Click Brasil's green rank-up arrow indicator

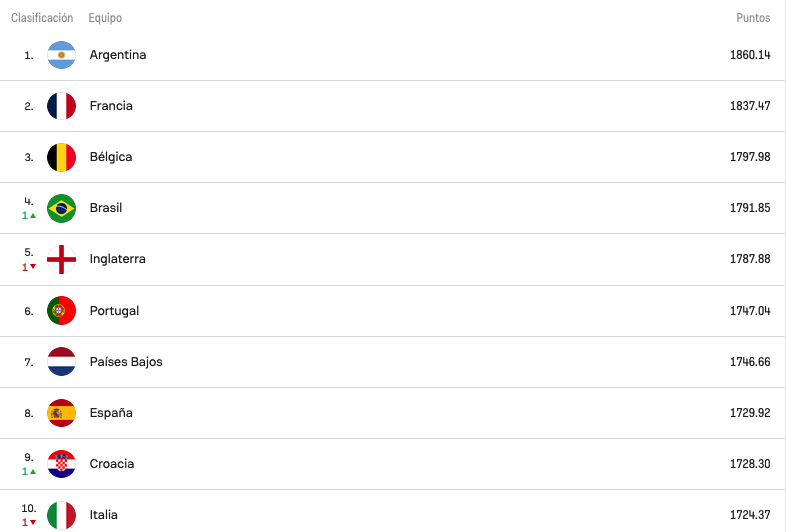coord(33,216)
